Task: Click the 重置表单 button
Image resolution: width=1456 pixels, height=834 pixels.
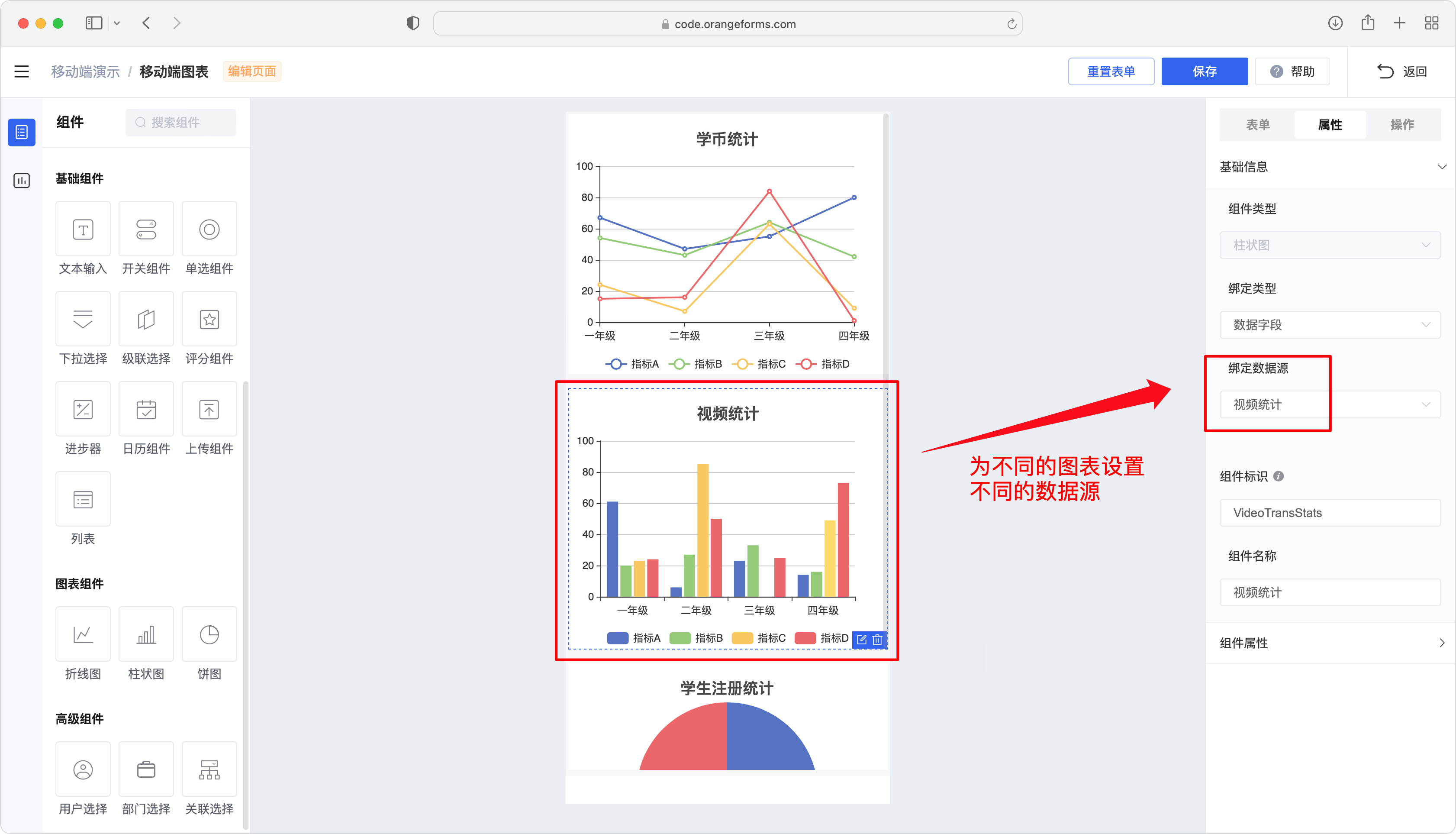Action: 1111,71
